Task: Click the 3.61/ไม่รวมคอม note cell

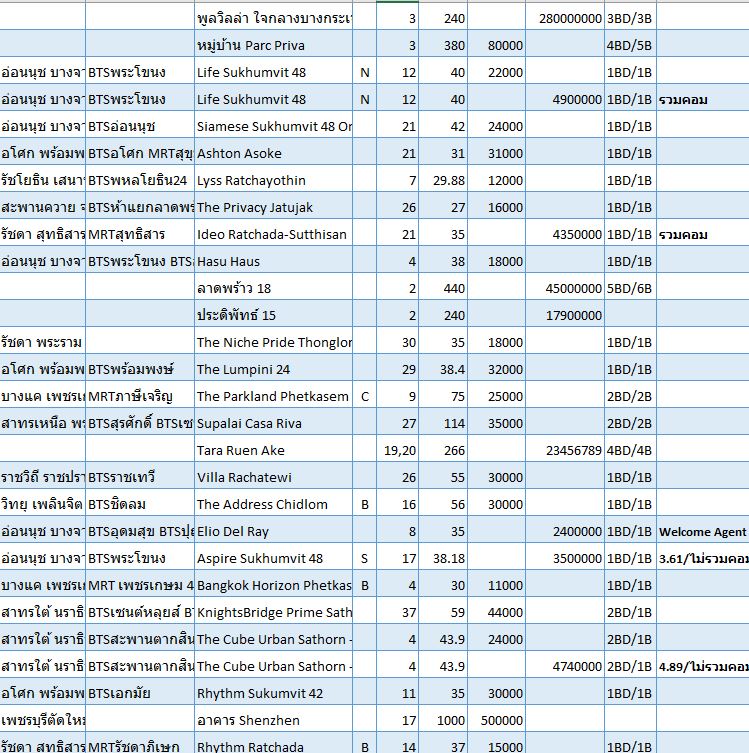Action: [703, 558]
